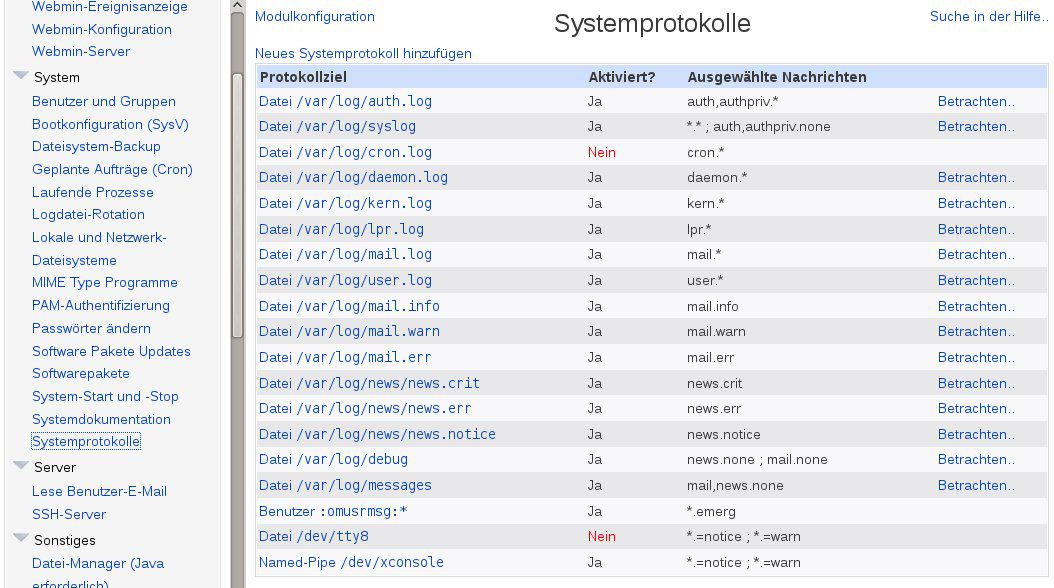Viewport: 1054px width, 588px height.
Task: Go to Webmin-Konfiguration
Action: (x=101, y=29)
